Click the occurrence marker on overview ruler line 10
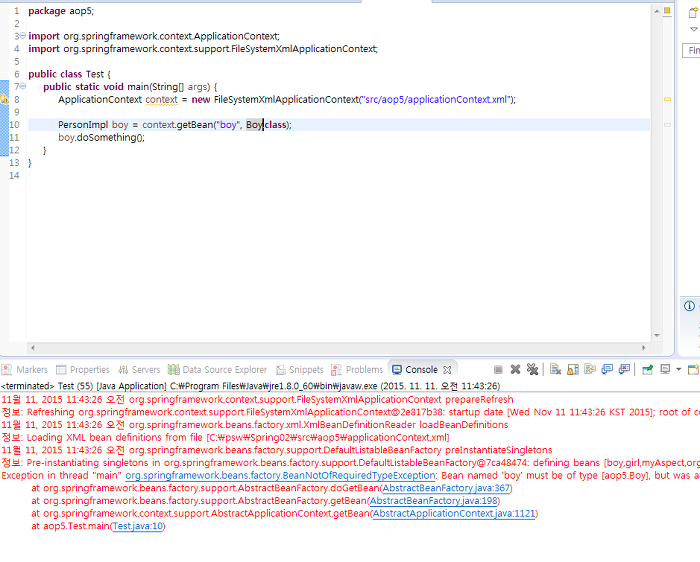Screen dimensions: 700x562 667,125
